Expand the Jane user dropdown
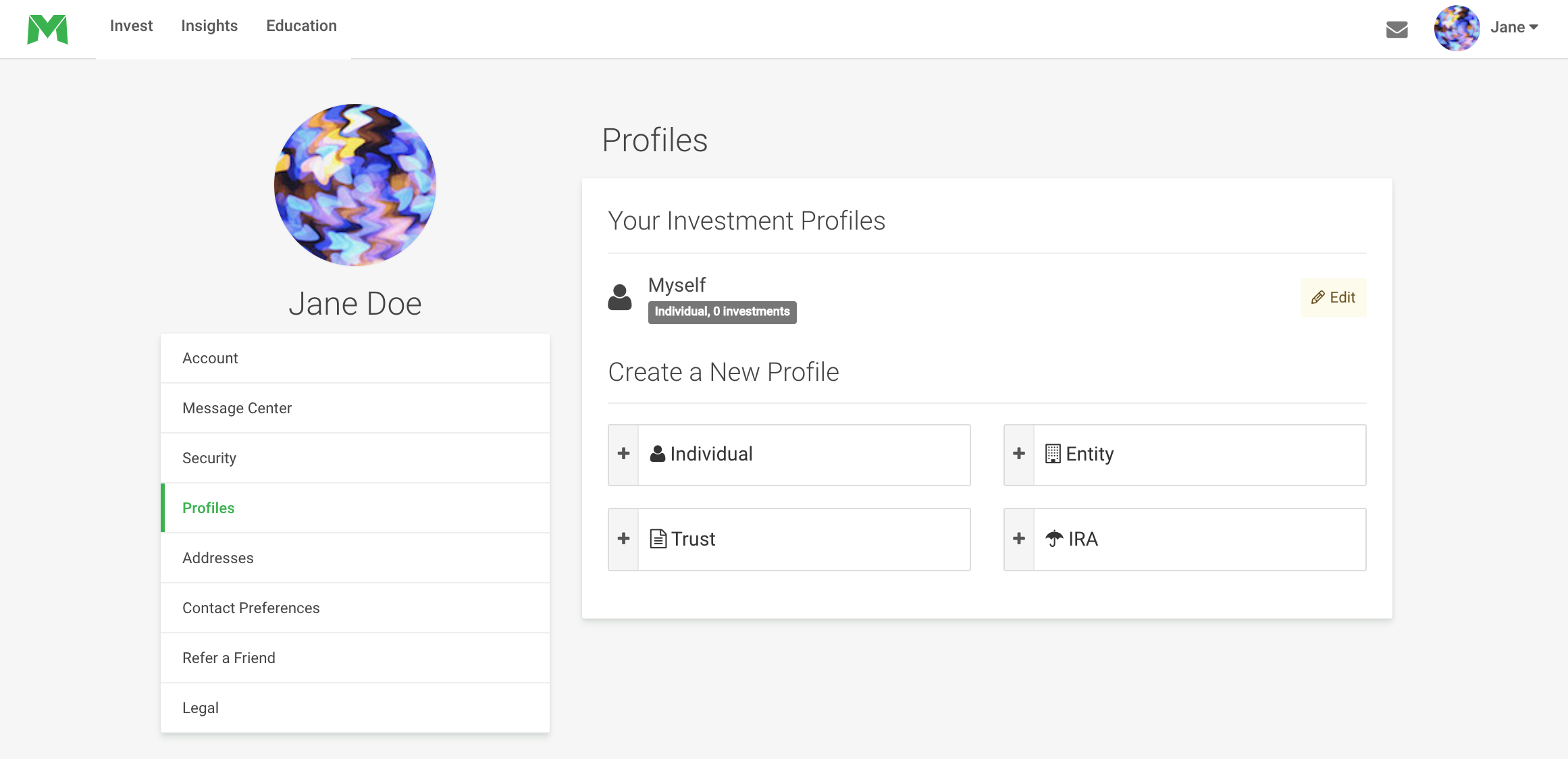1568x759 pixels. 1514,27
